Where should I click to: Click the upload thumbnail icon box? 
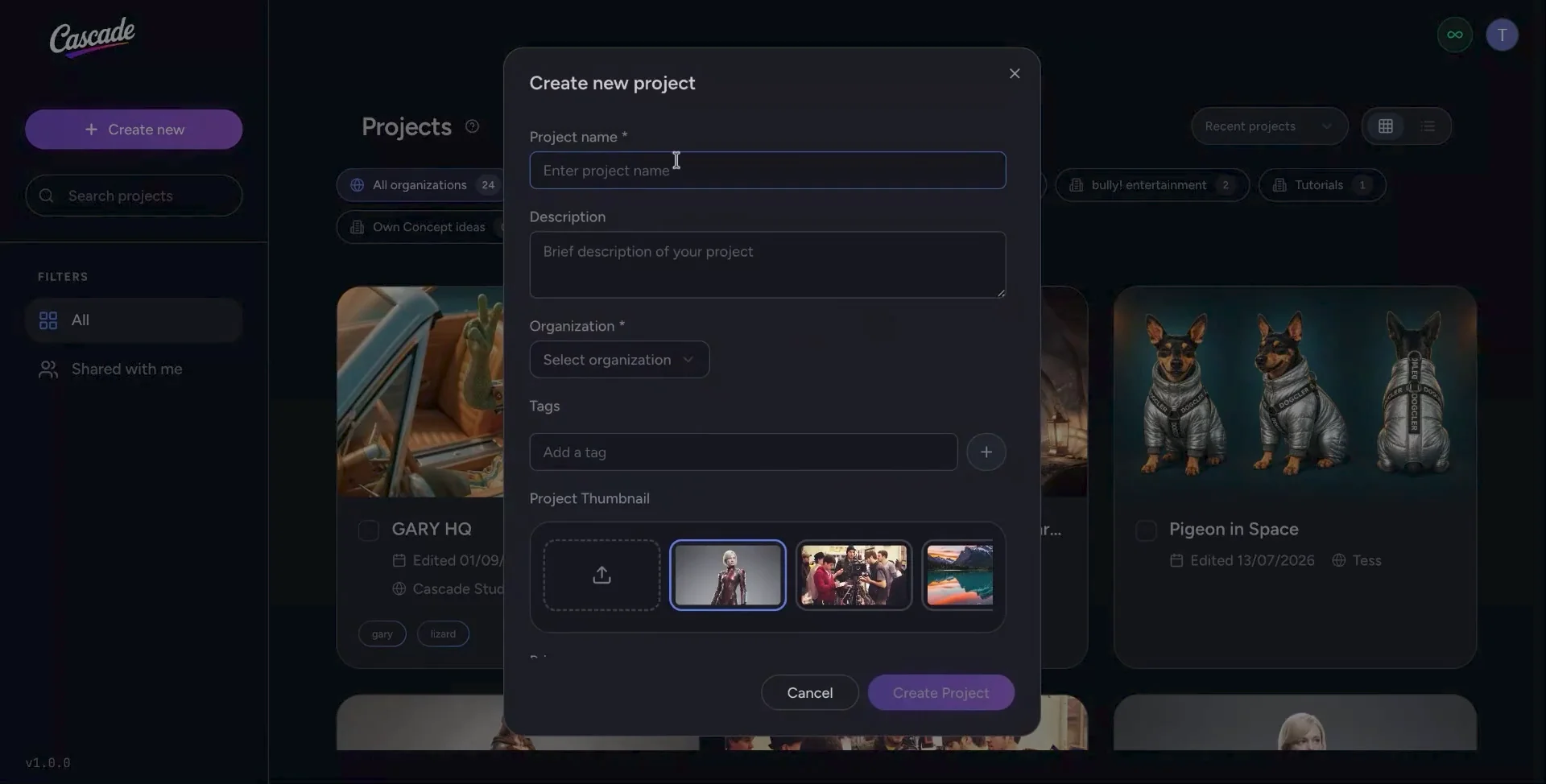click(x=601, y=575)
